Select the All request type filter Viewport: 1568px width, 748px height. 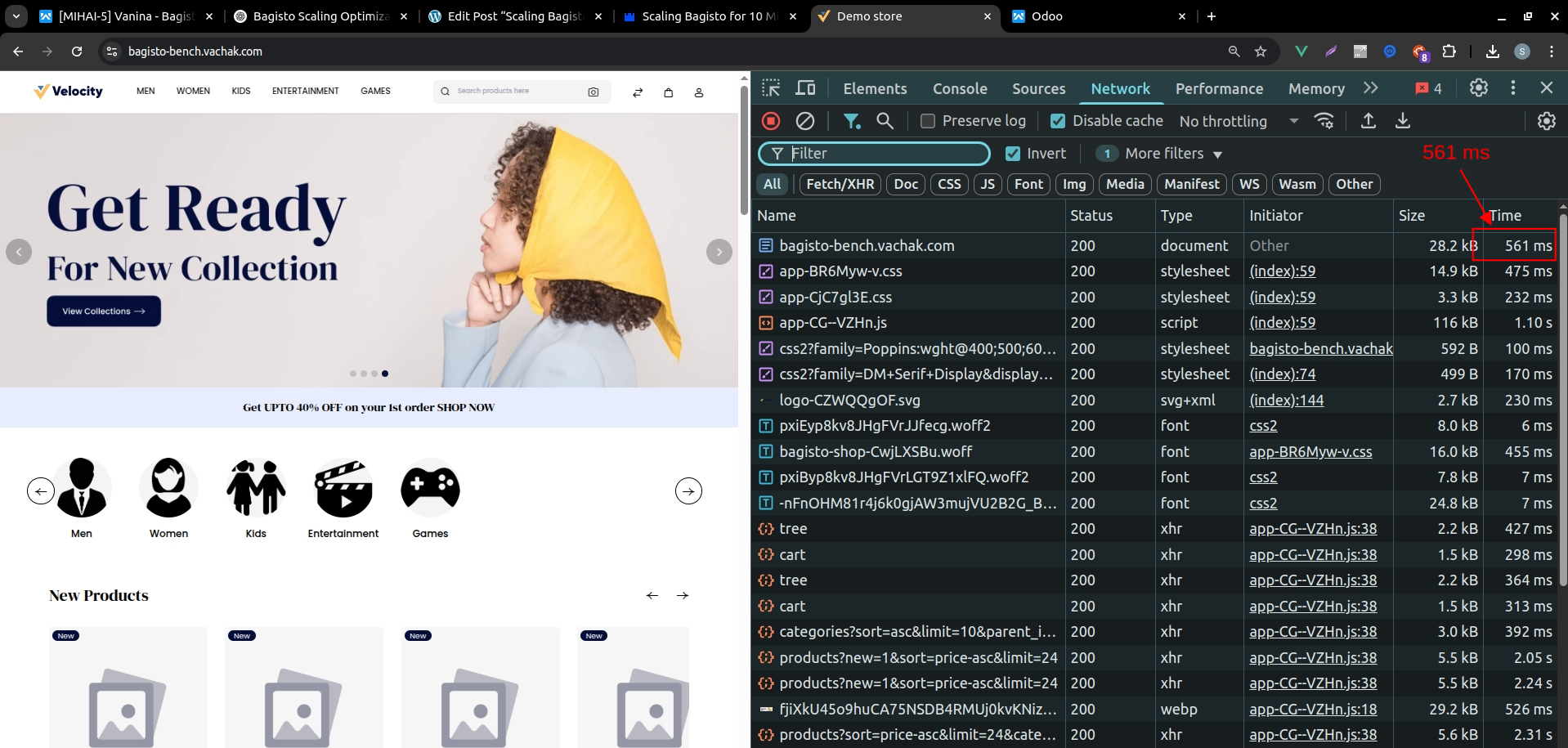pos(773,184)
